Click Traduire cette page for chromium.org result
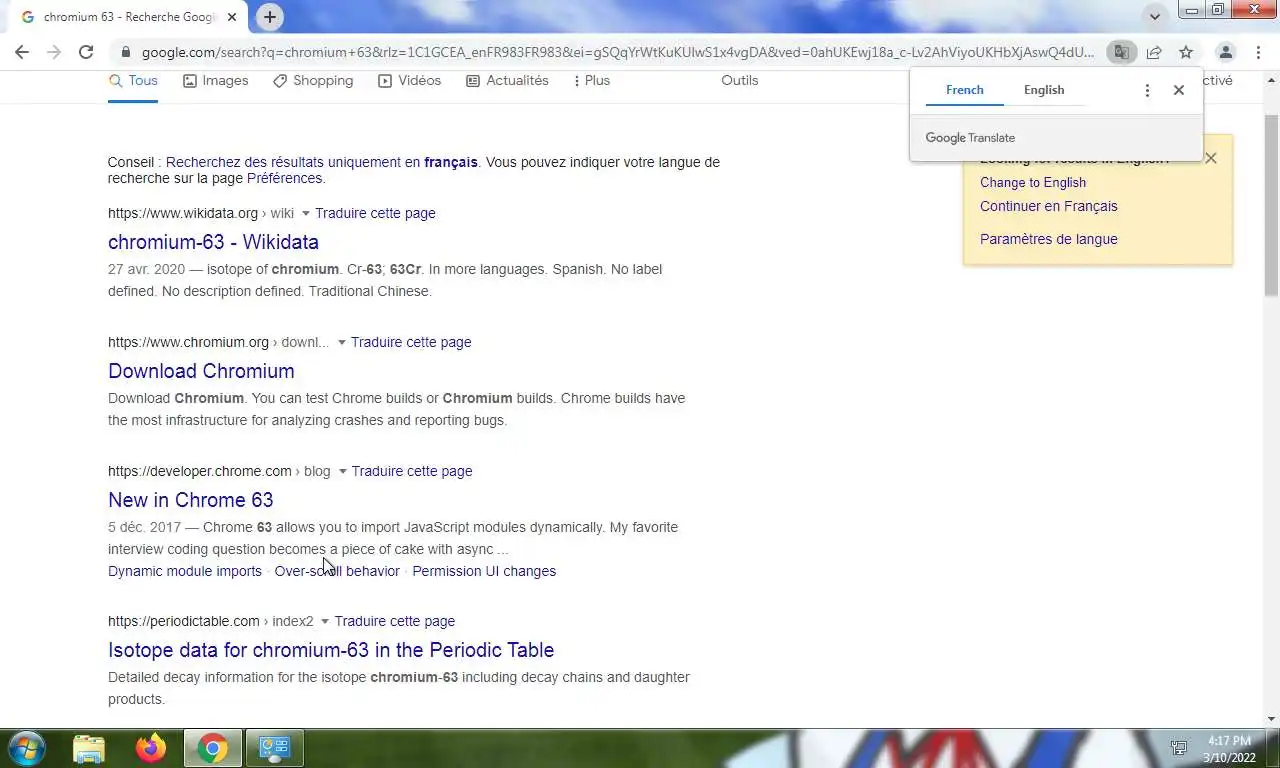 click(411, 342)
